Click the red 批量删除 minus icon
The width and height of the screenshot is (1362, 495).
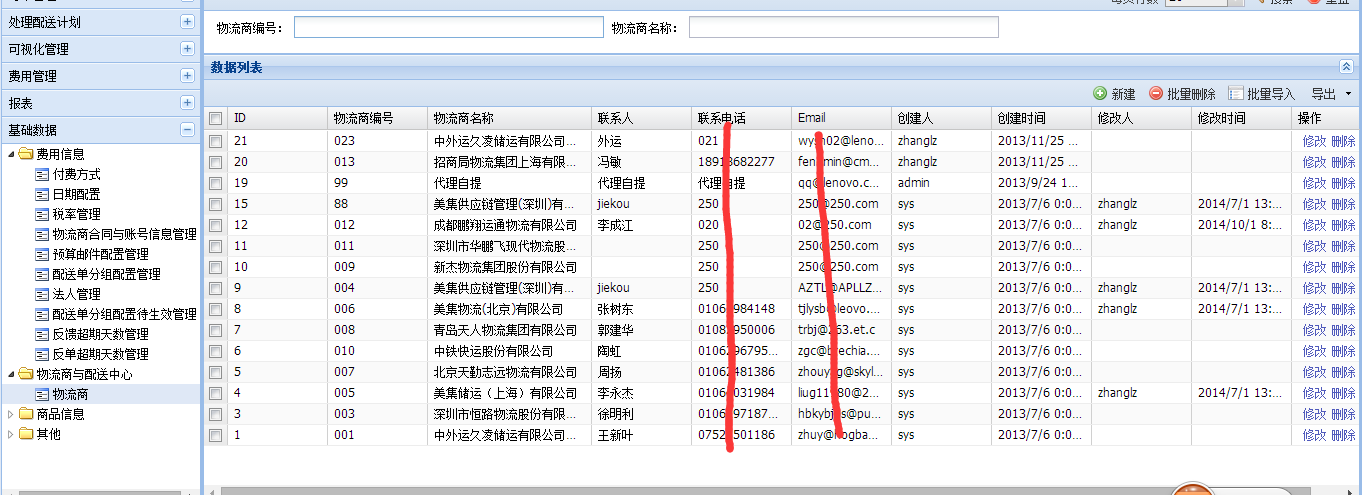coord(1156,93)
